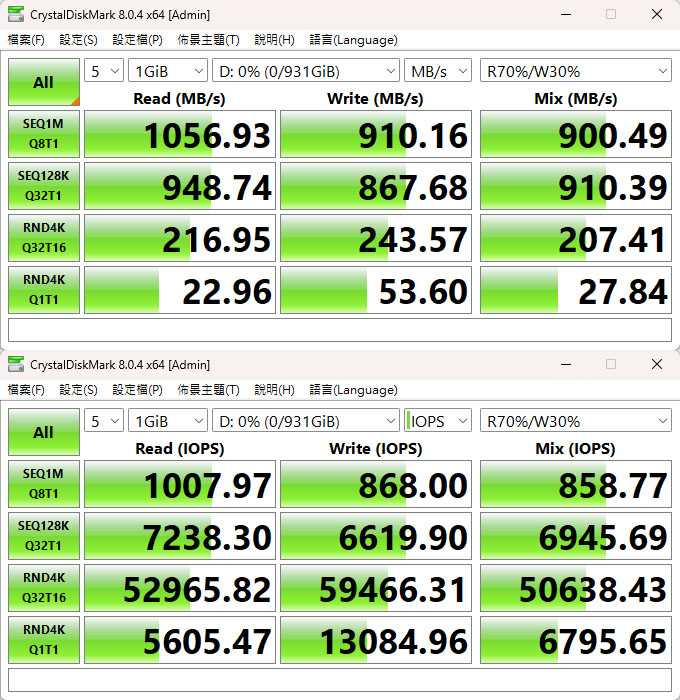This screenshot has height=700, width=680.
Task: Click the 22.96 read result cell
Action: coord(180,290)
